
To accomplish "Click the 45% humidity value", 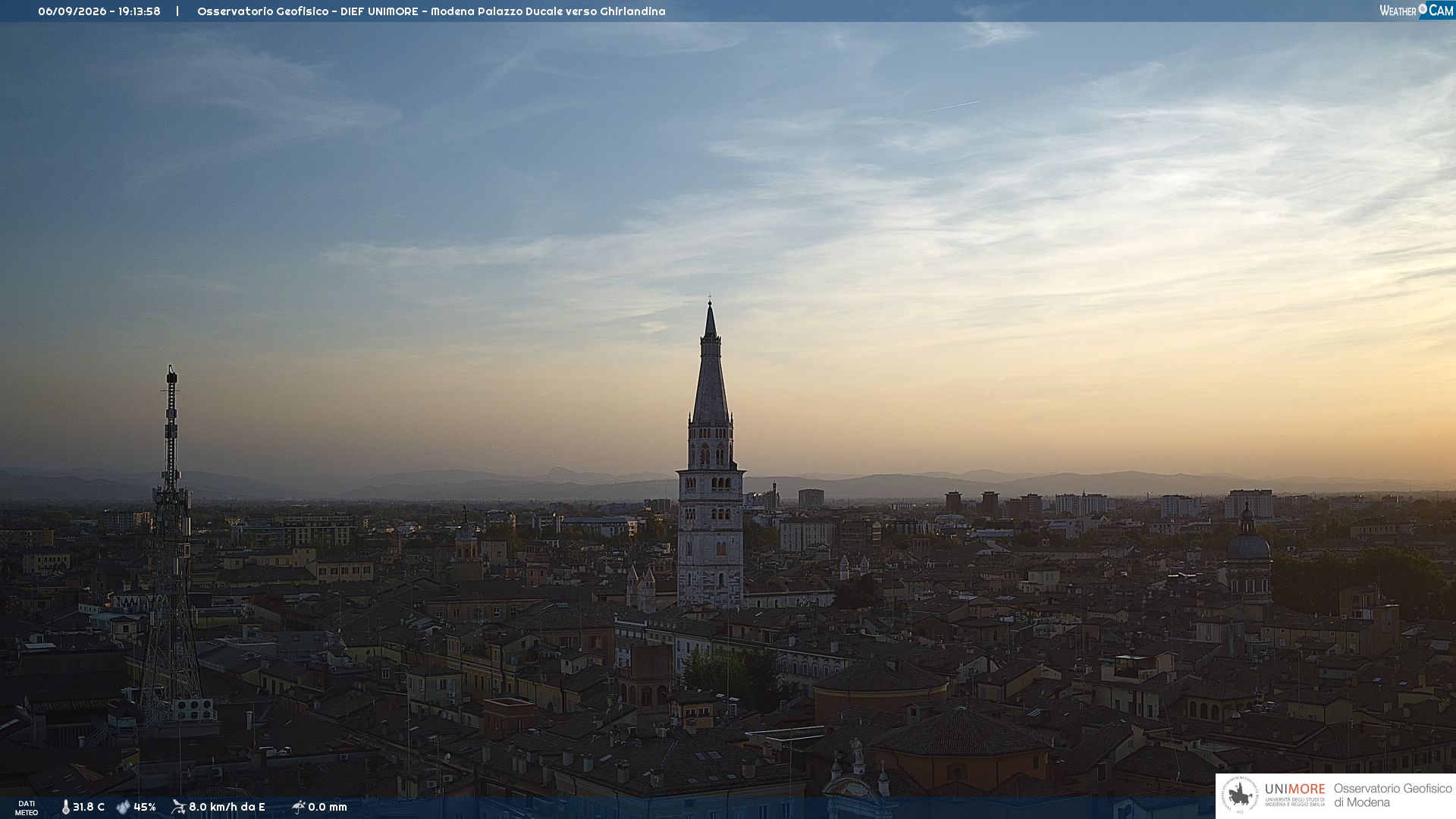I will 145,807.
